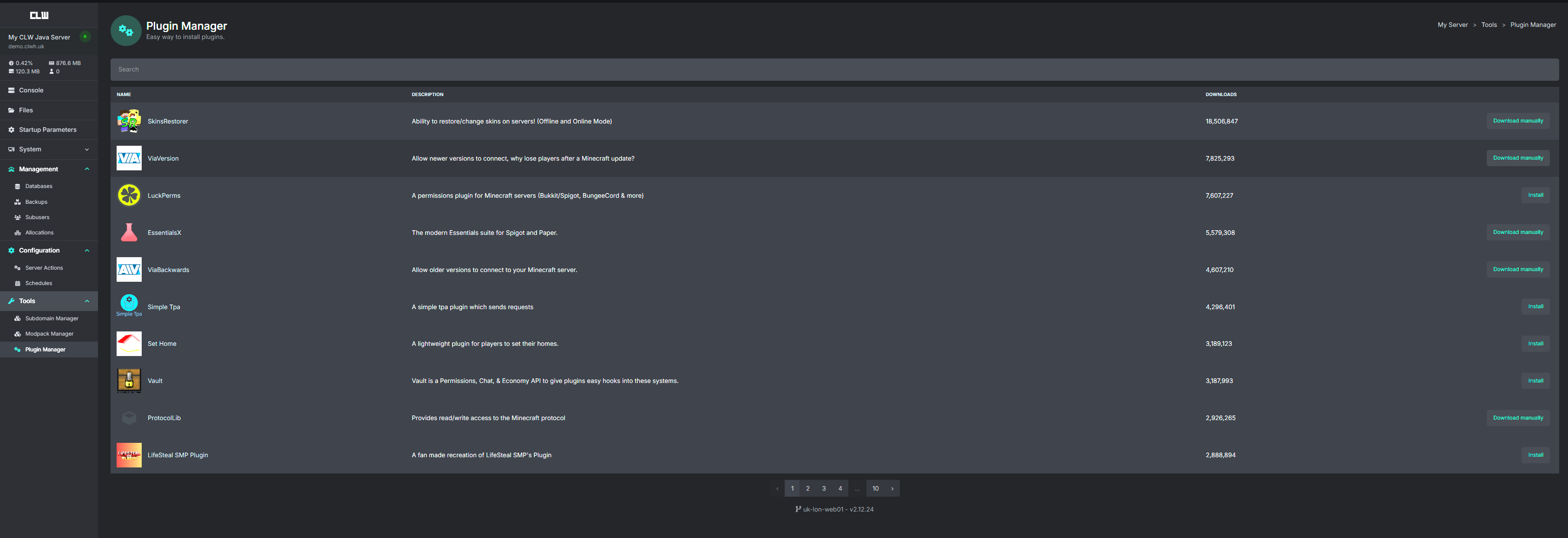
Task: Go to the next page arrow
Action: 892,488
